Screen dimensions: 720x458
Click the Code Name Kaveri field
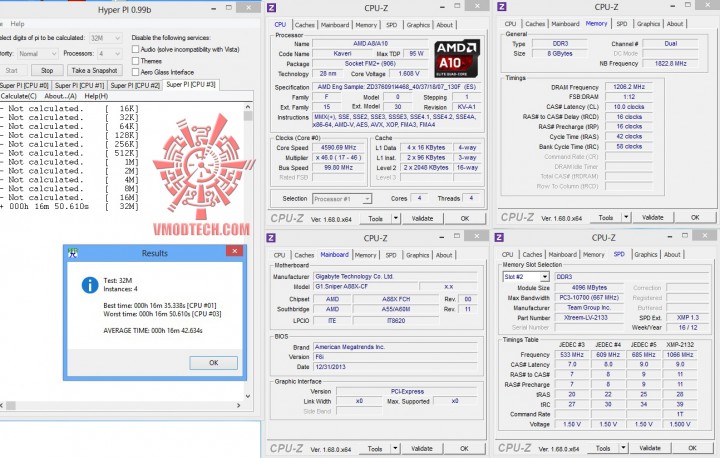[x=342, y=54]
